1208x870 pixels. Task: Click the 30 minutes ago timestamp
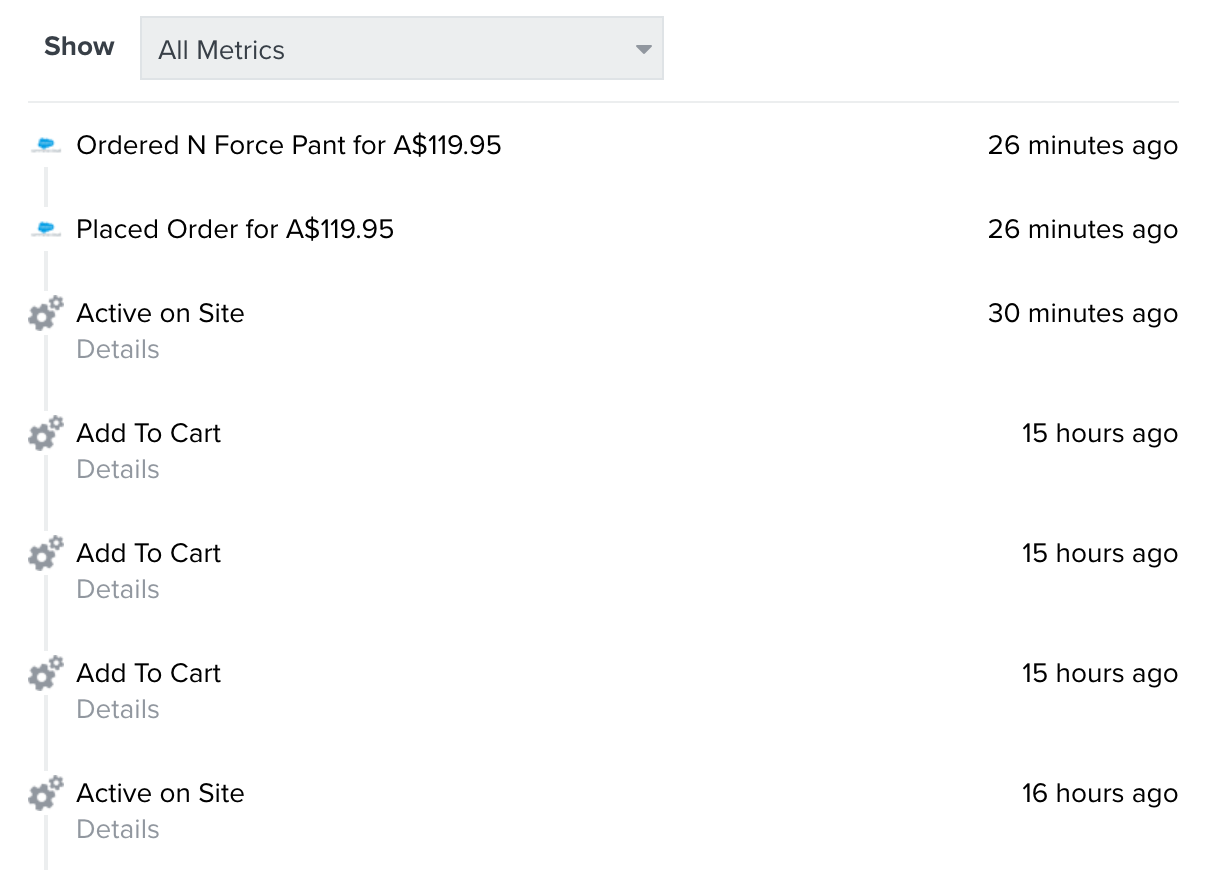(x=1083, y=313)
